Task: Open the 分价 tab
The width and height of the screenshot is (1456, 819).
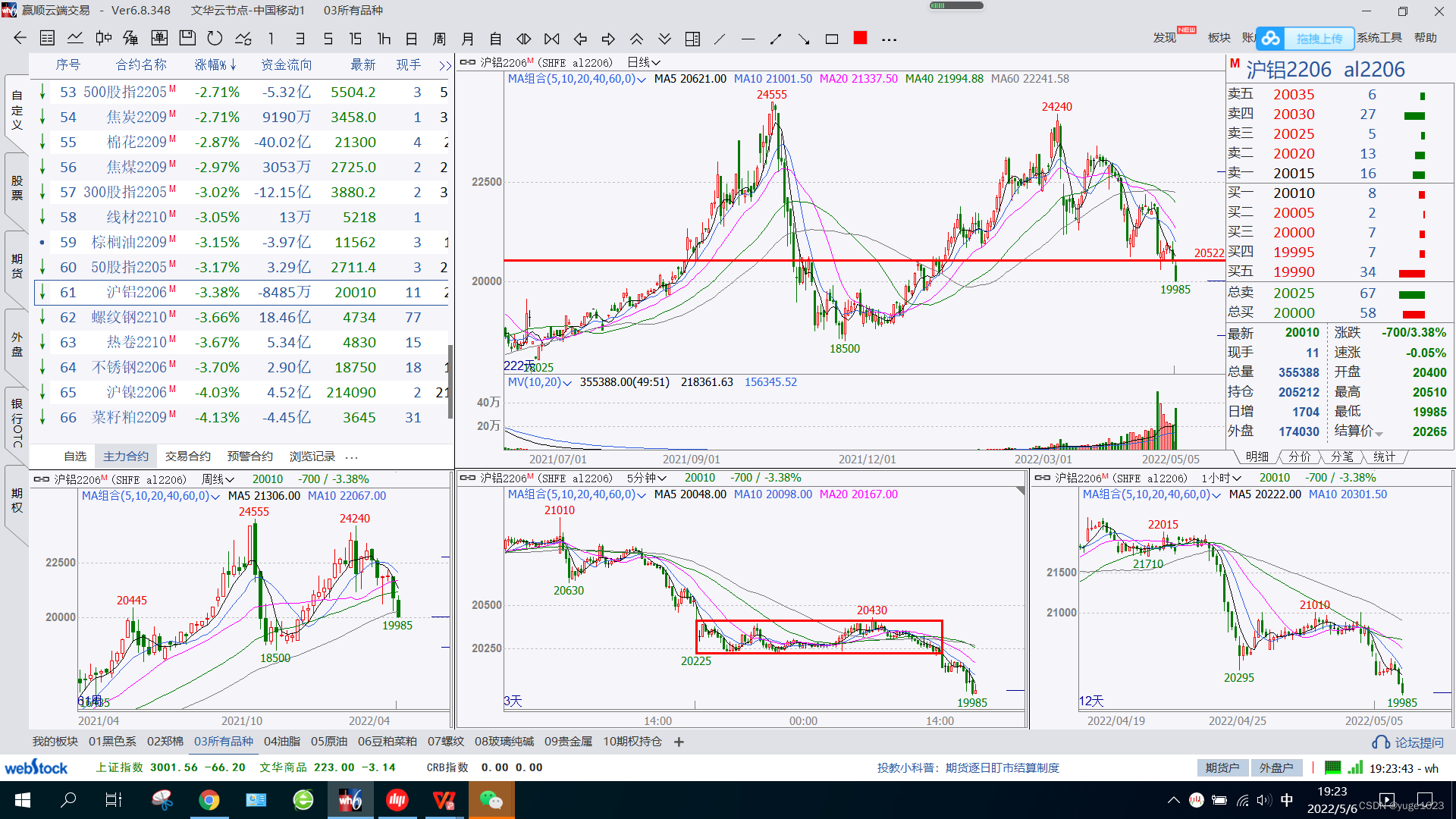Action: click(x=1300, y=457)
